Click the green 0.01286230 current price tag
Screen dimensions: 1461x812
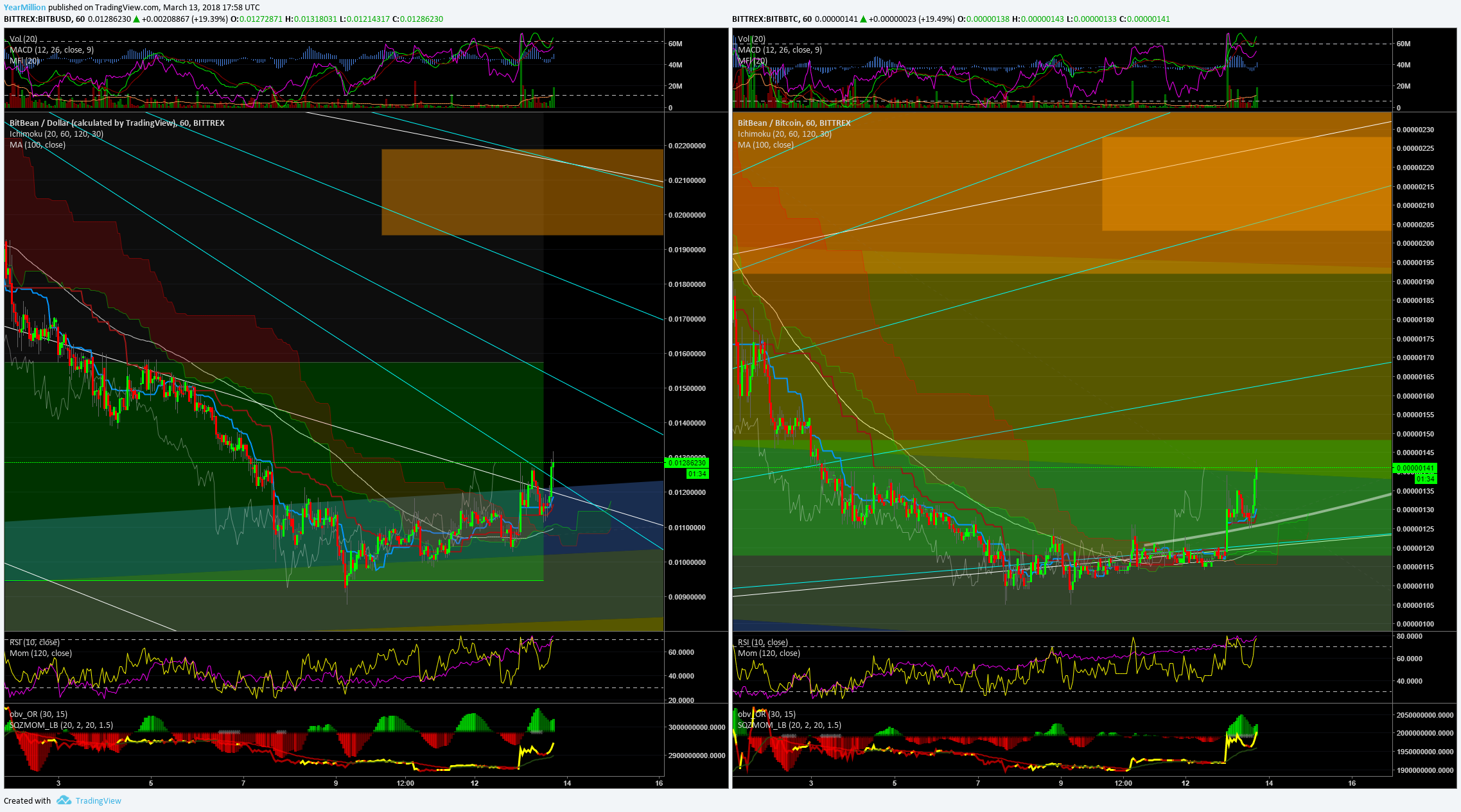click(x=687, y=463)
